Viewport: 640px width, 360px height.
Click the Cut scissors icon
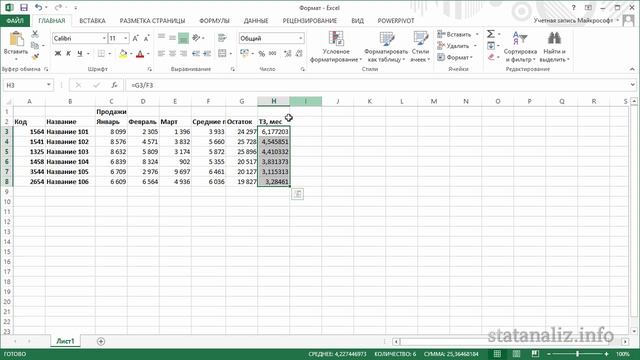click(35, 34)
